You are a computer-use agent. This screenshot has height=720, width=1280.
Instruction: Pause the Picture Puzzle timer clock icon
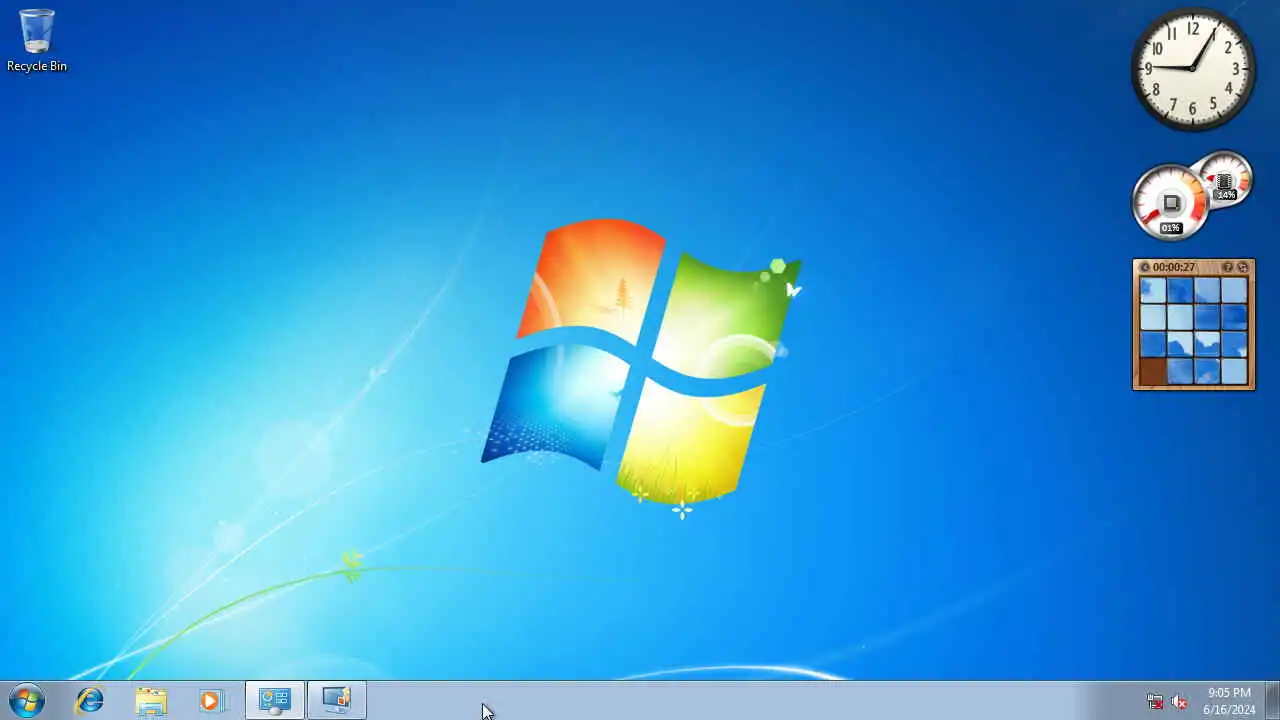(1145, 267)
